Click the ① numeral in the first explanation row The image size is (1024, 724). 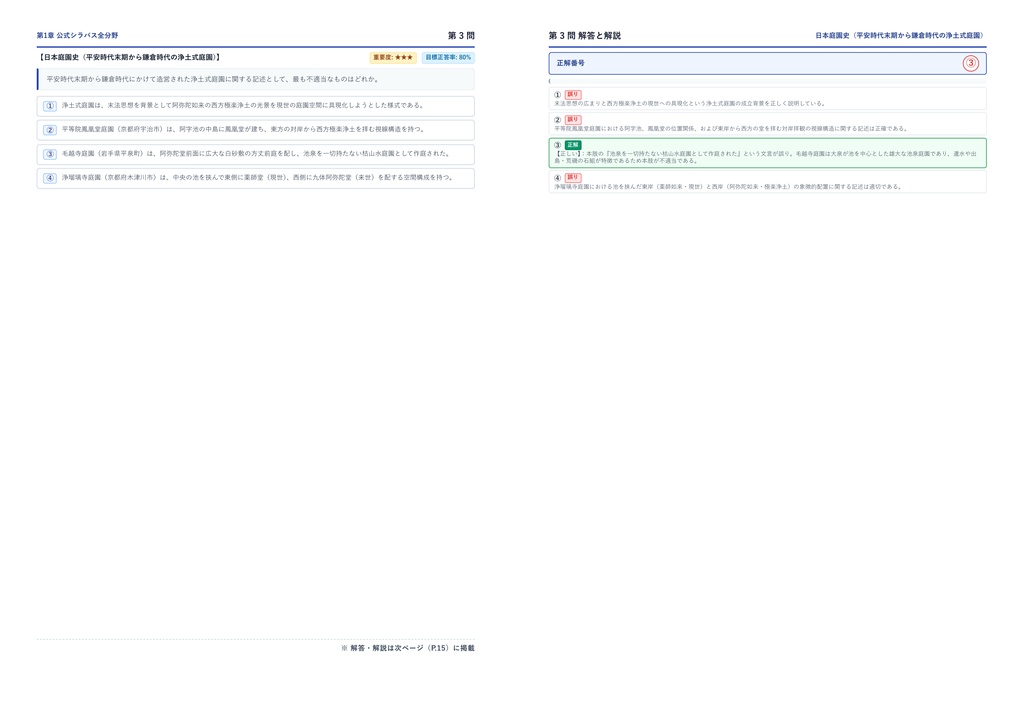pos(558,95)
